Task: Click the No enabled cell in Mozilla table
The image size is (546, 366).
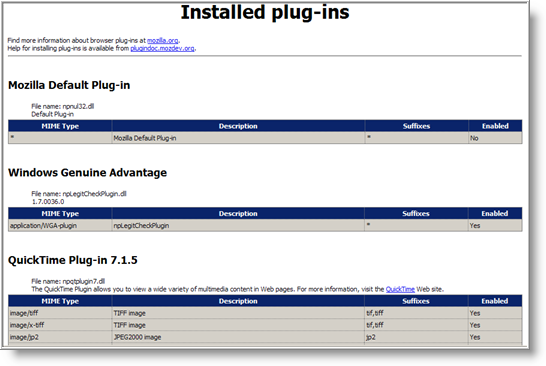Action: pyautogui.click(x=495, y=138)
